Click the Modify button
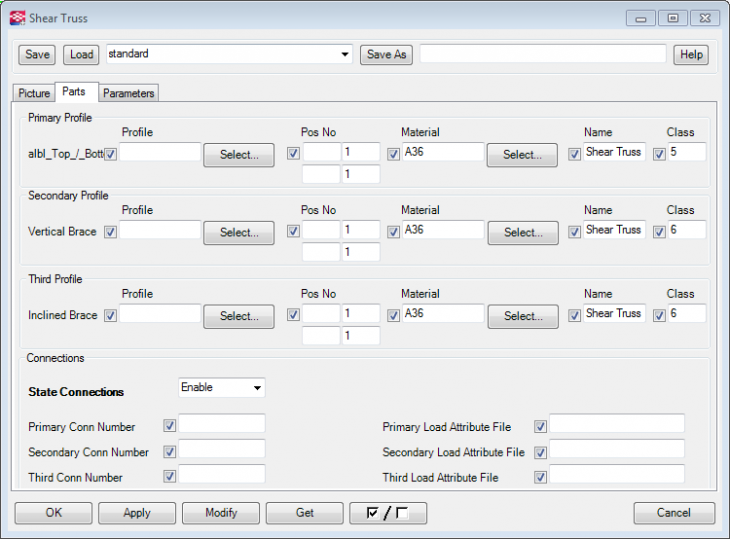Image resolution: width=730 pixels, height=539 pixels. click(221, 513)
